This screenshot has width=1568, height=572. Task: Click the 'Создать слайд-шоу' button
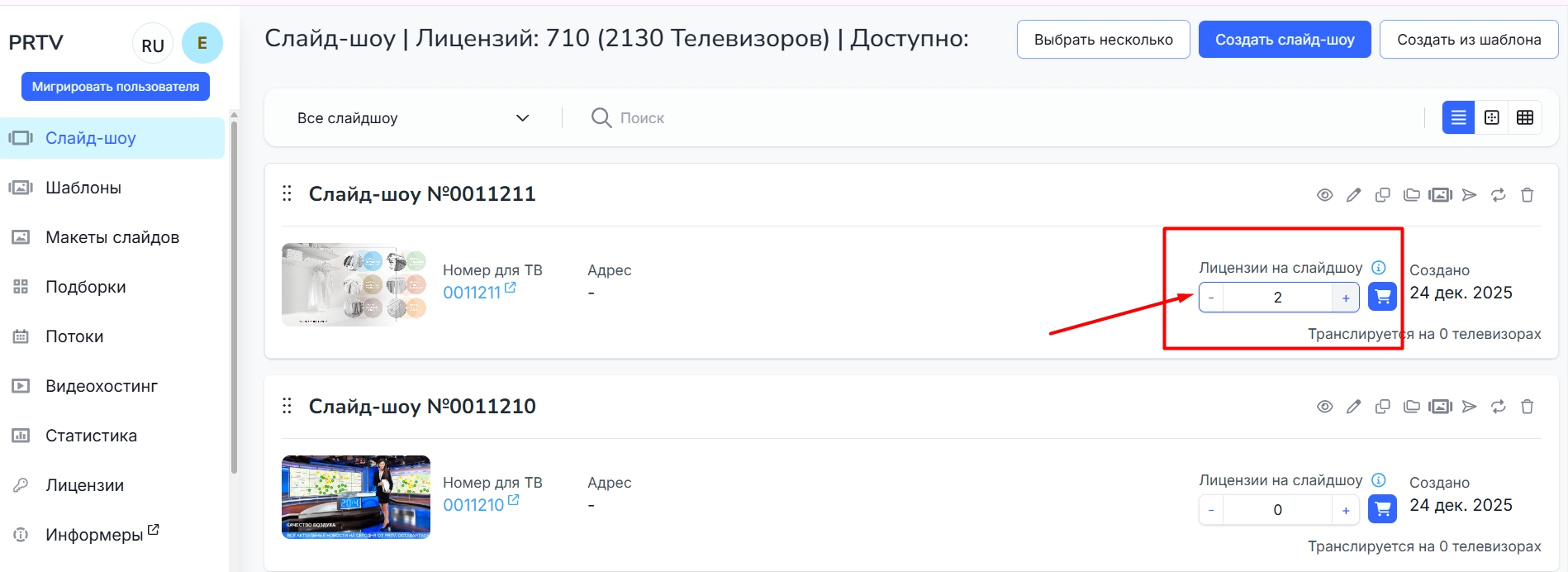[1285, 40]
